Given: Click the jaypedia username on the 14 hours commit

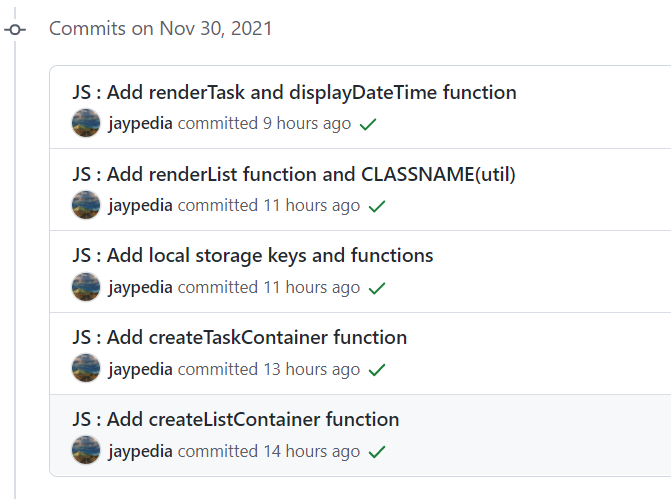Looking at the screenshot, I should [141, 452].
